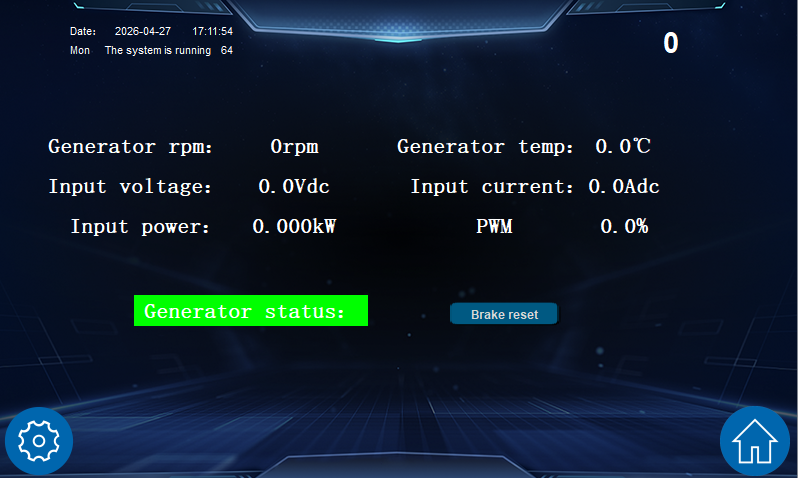Click the PWM label
The height and width of the screenshot is (478, 798).
point(494,227)
